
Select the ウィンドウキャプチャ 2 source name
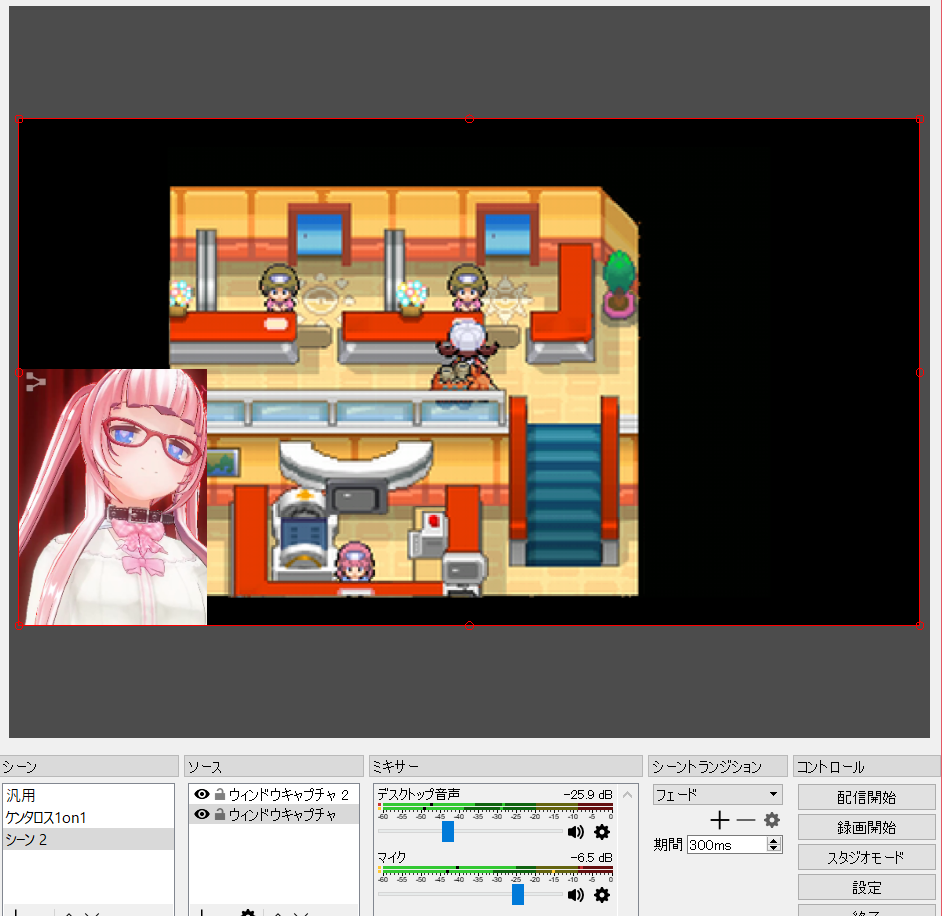288,794
